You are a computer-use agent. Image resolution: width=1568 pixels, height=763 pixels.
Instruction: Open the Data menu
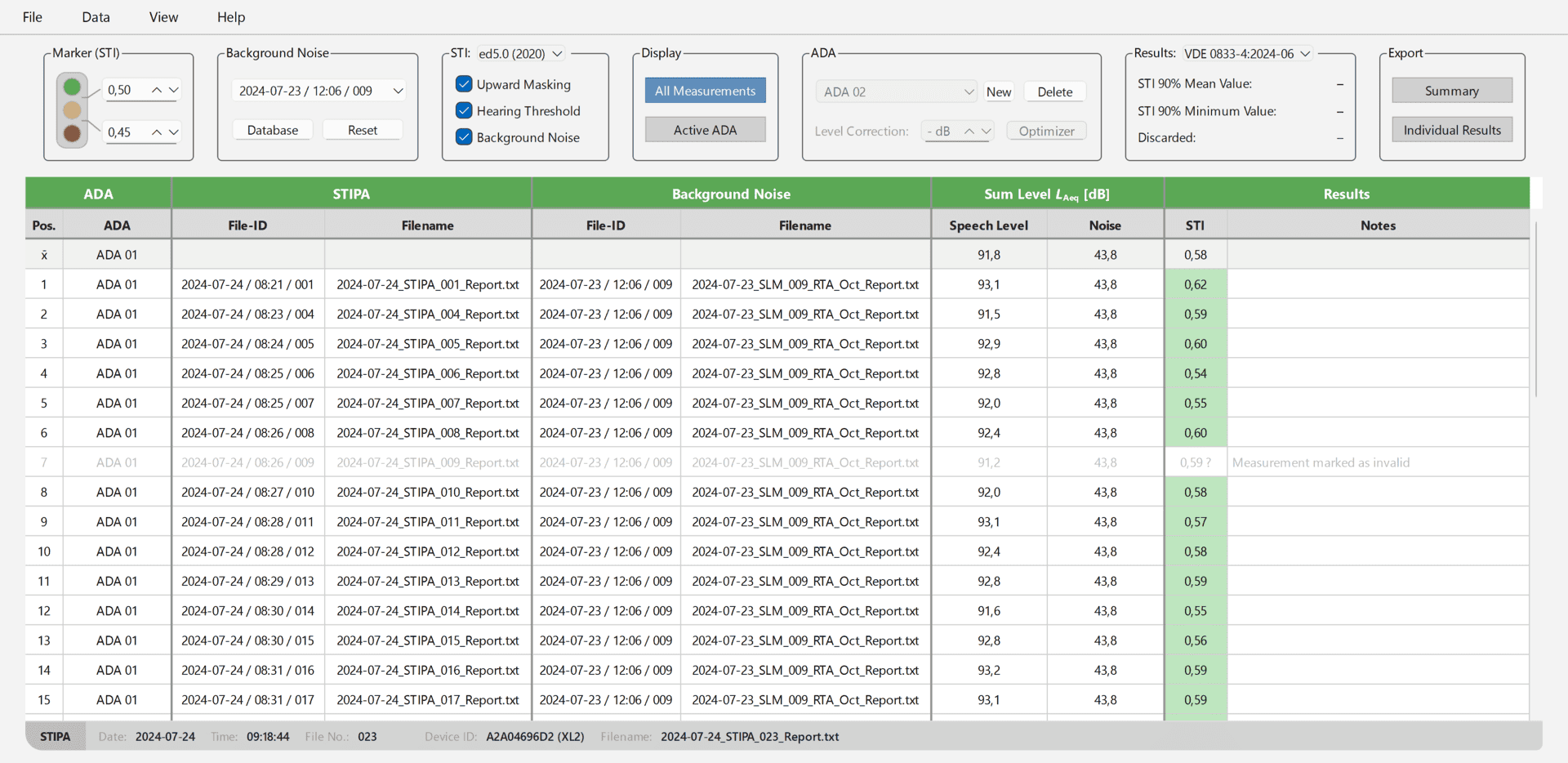pyautogui.click(x=96, y=17)
